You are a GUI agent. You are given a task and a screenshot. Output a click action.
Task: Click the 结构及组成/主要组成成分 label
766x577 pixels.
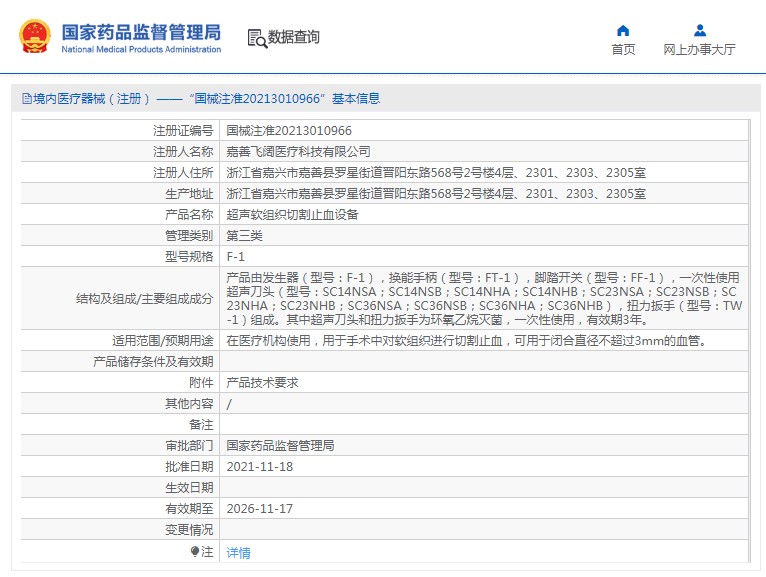coord(145,299)
